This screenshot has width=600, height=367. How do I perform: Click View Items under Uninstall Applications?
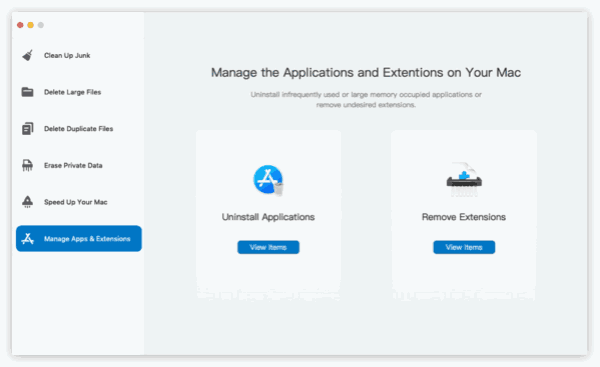coord(268,247)
